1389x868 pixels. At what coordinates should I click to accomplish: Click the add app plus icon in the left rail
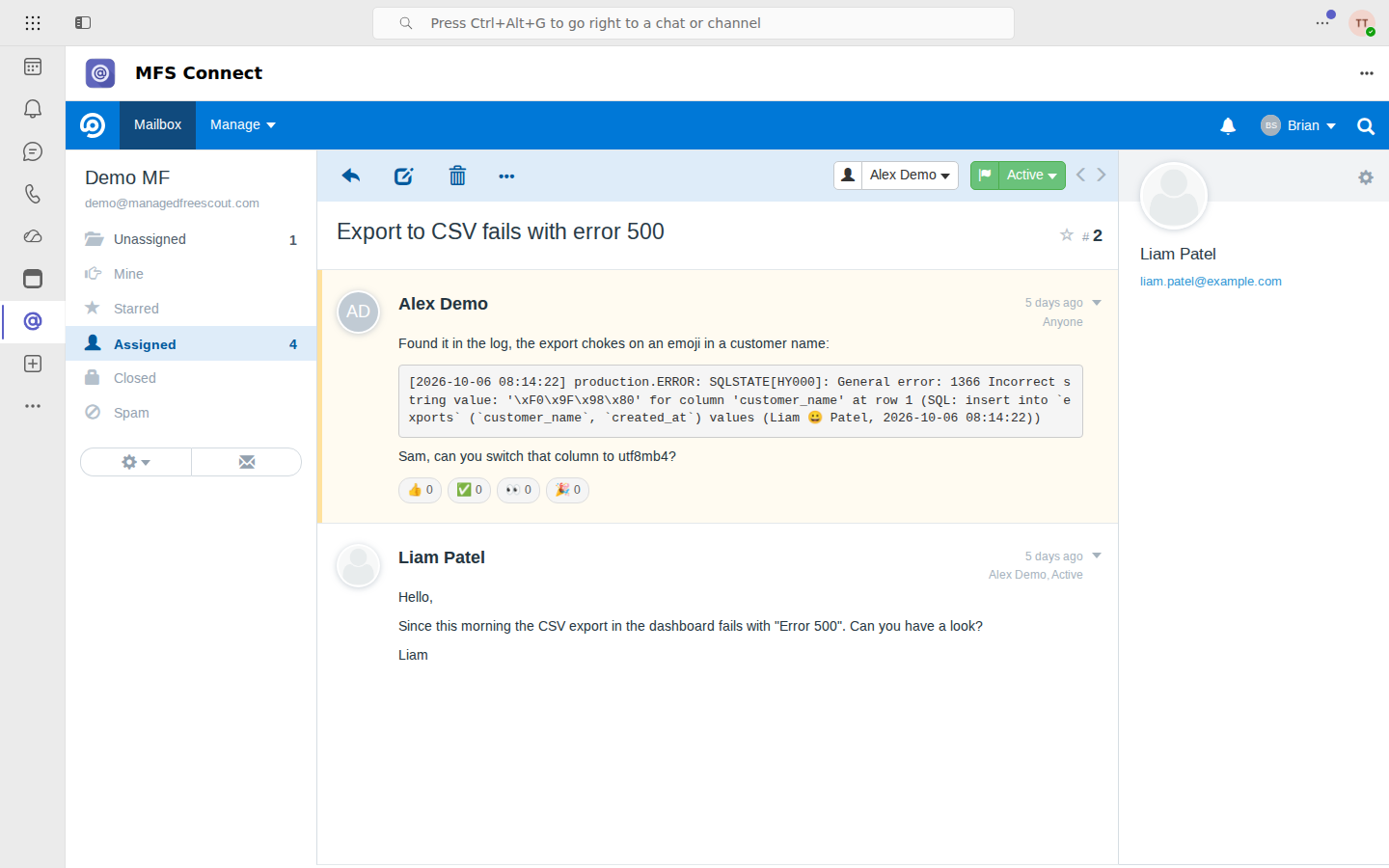click(33, 364)
